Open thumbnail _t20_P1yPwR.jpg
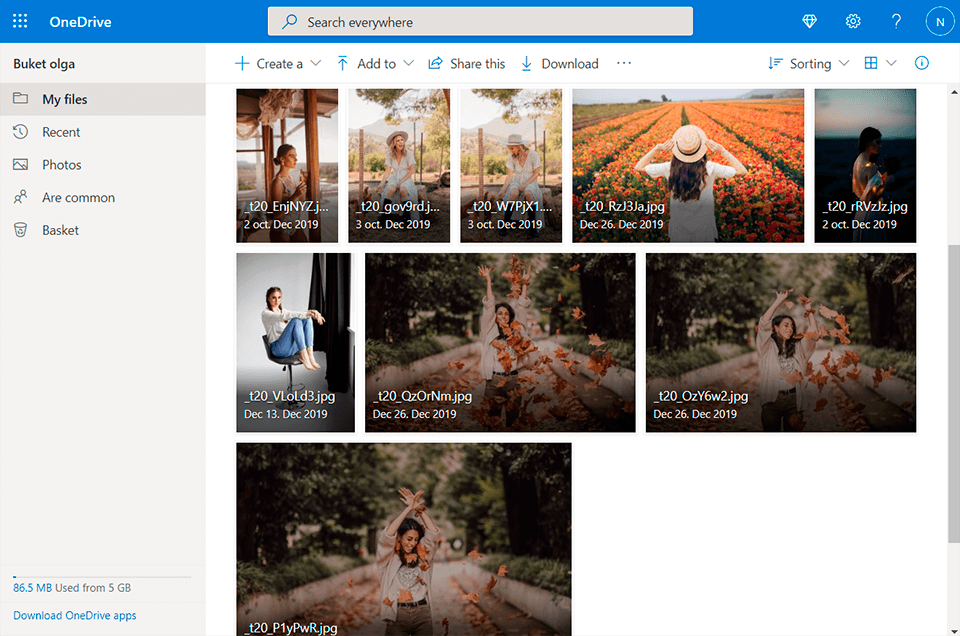The height and width of the screenshot is (636, 960). (404, 539)
